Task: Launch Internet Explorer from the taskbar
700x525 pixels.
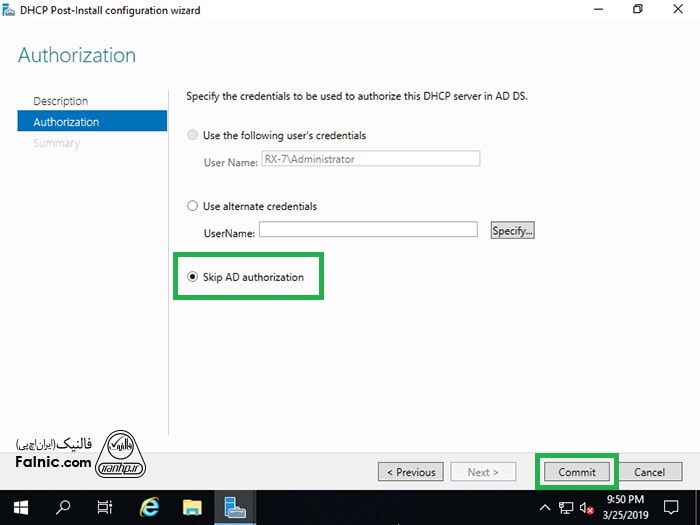Action: (x=149, y=507)
